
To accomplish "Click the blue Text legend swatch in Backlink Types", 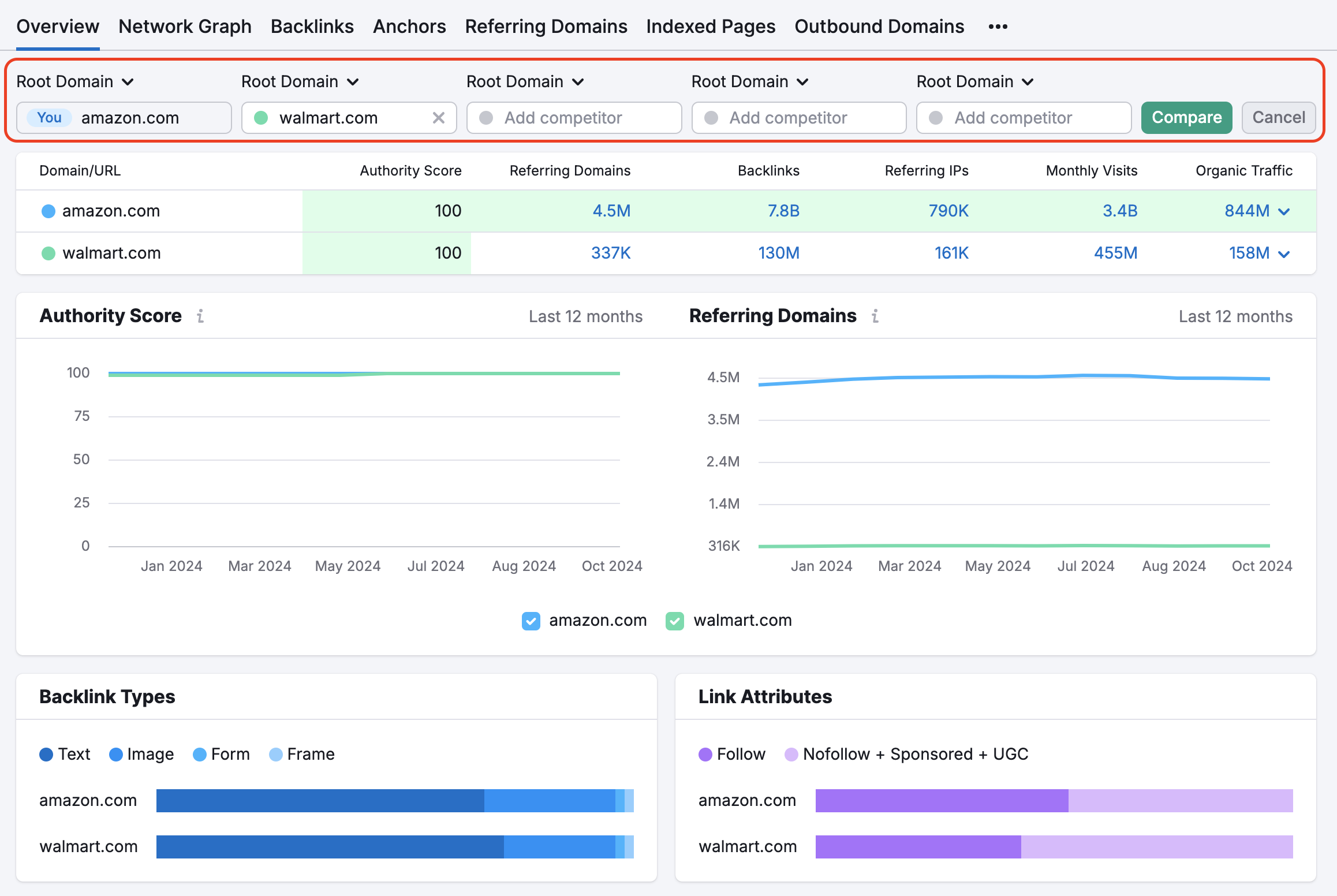I will [46, 754].
